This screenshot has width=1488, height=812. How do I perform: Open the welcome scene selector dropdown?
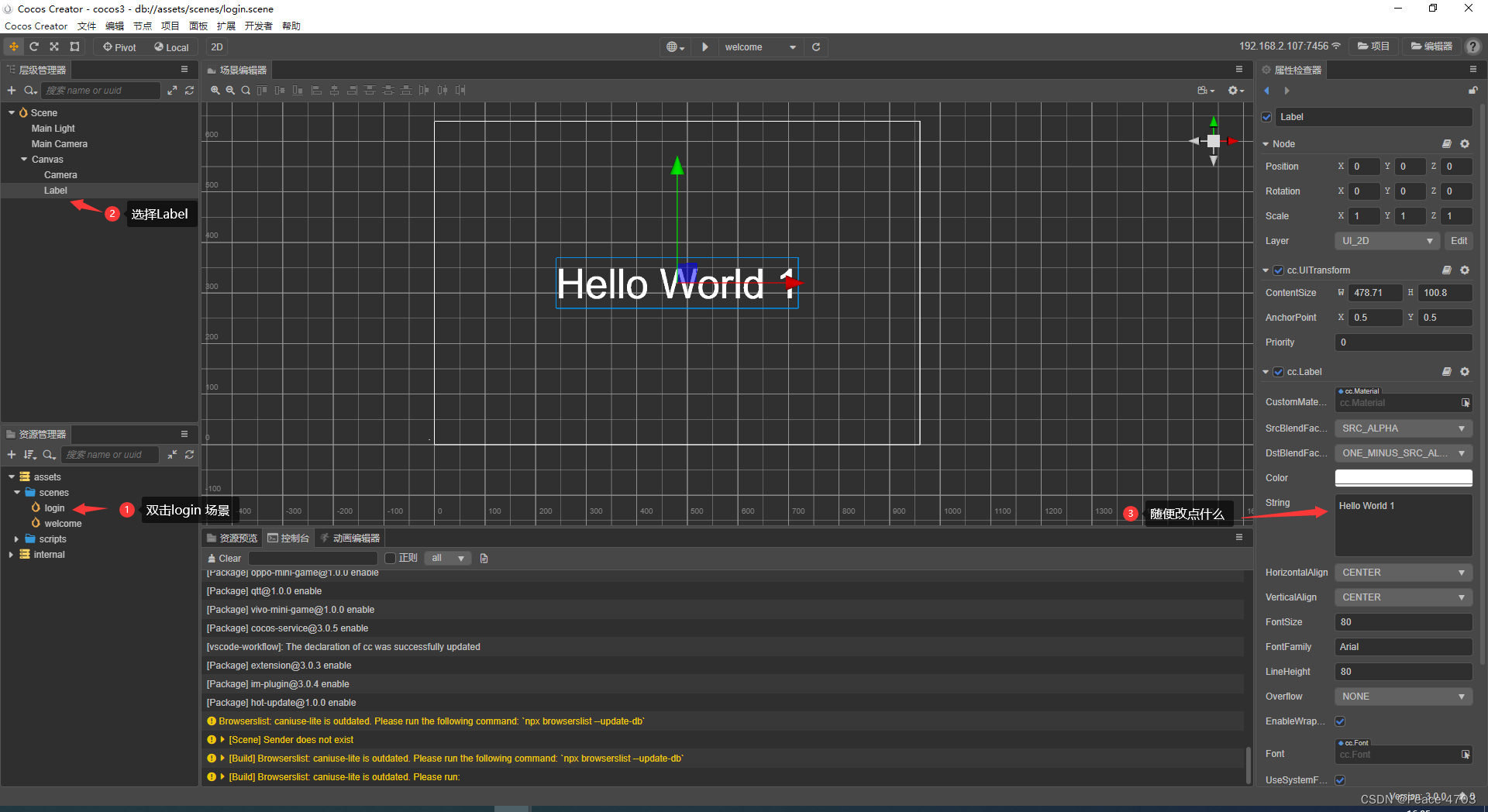point(760,47)
